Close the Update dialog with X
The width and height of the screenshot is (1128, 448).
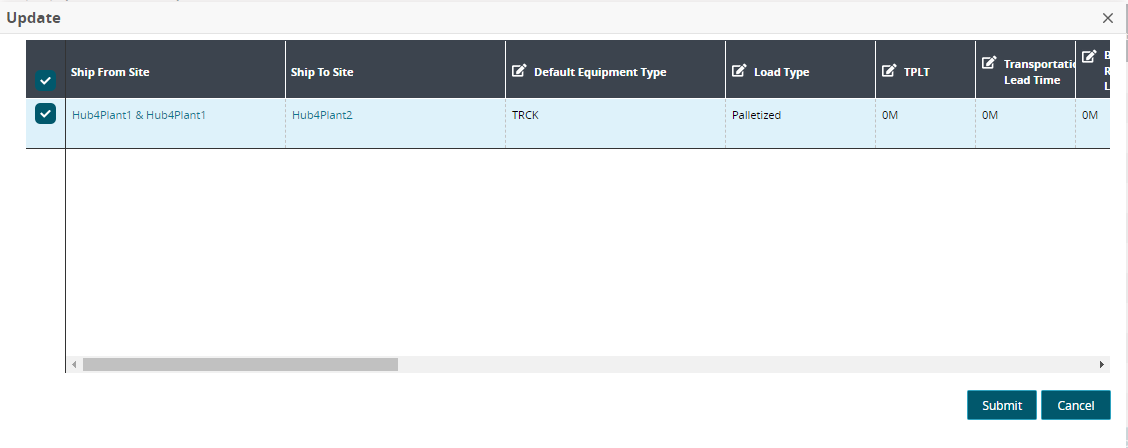1107,18
